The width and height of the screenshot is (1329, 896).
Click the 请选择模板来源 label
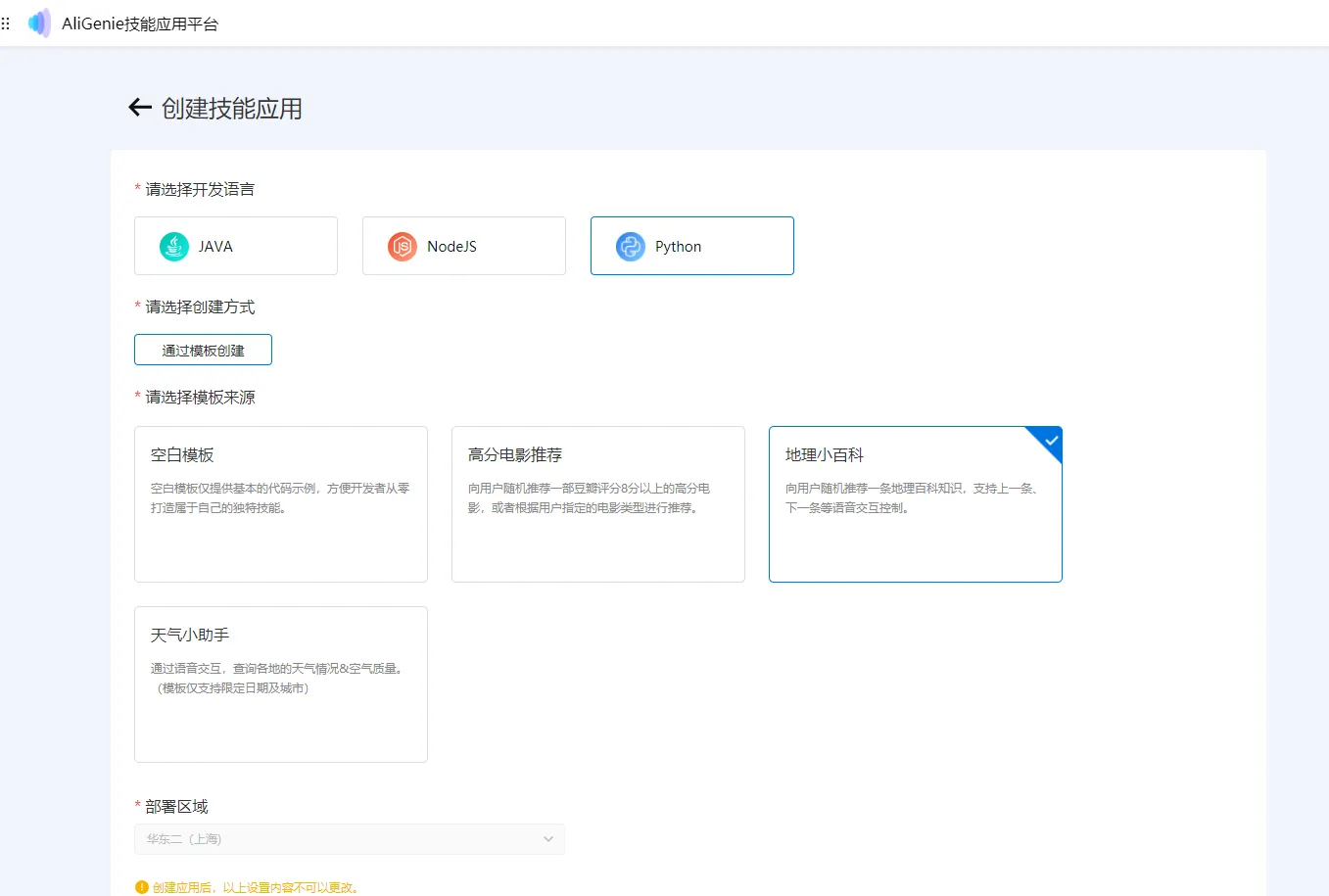tap(200, 397)
